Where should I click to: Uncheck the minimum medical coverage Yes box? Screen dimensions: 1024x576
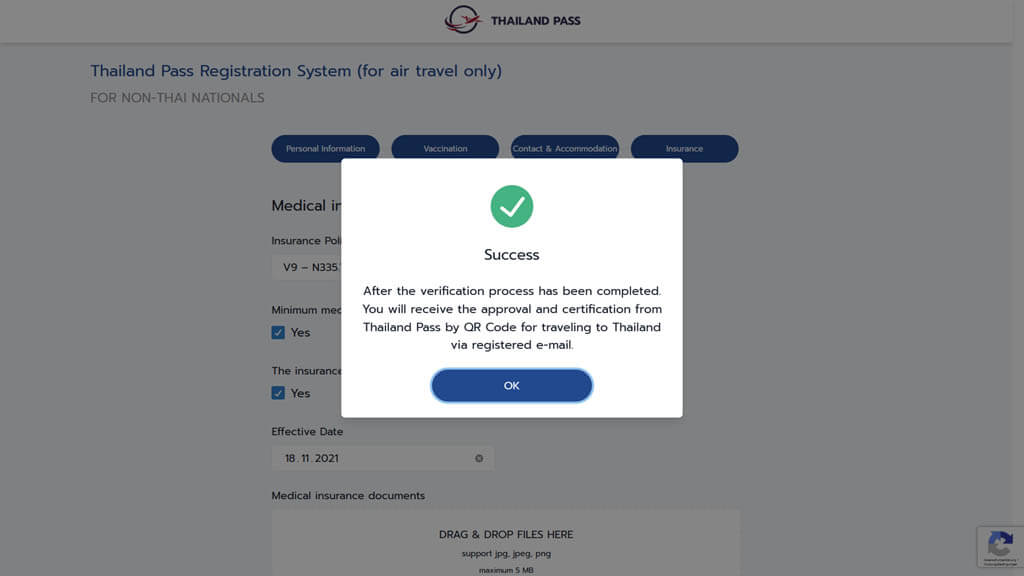[x=278, y=332]
